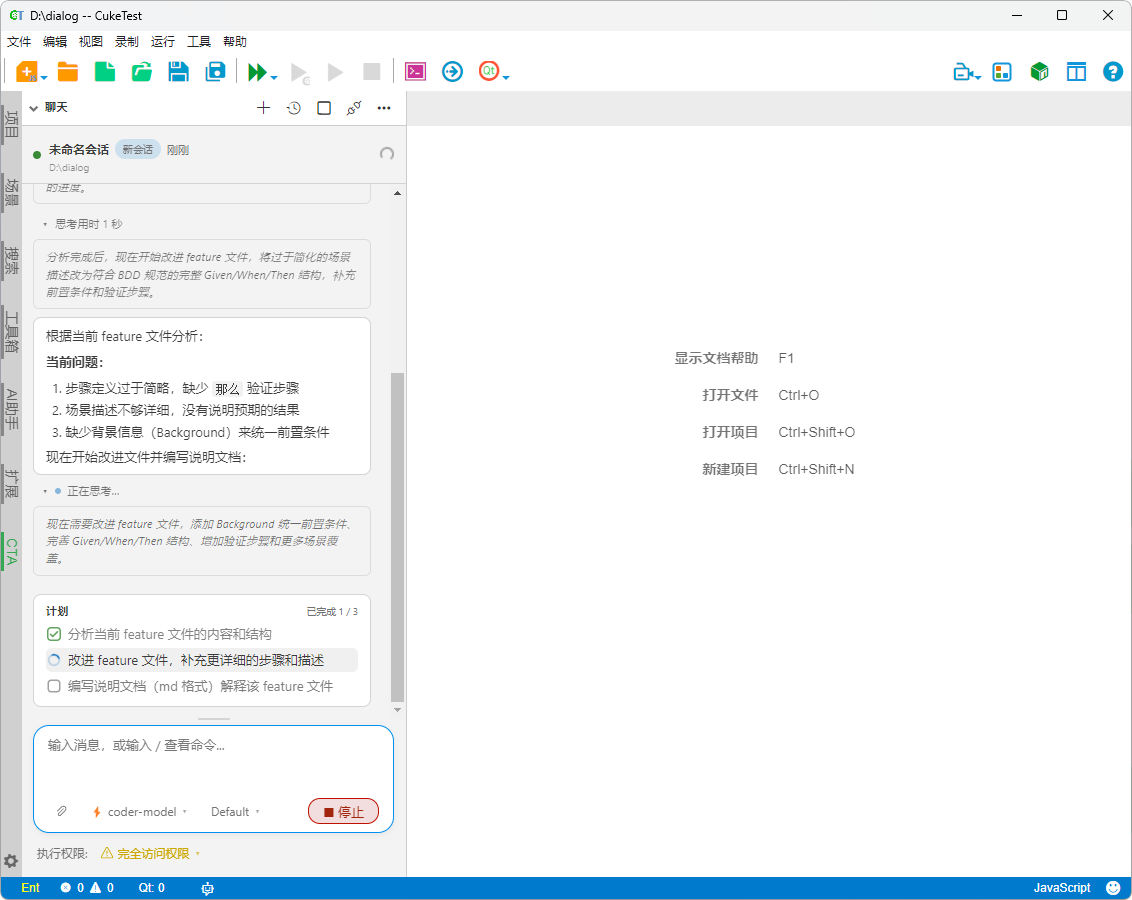Image resolution: width=1132 pixels, height=900 pixels.
Task: Click the layout panels icon in top toolbar
Action: tap(1076, 71)
